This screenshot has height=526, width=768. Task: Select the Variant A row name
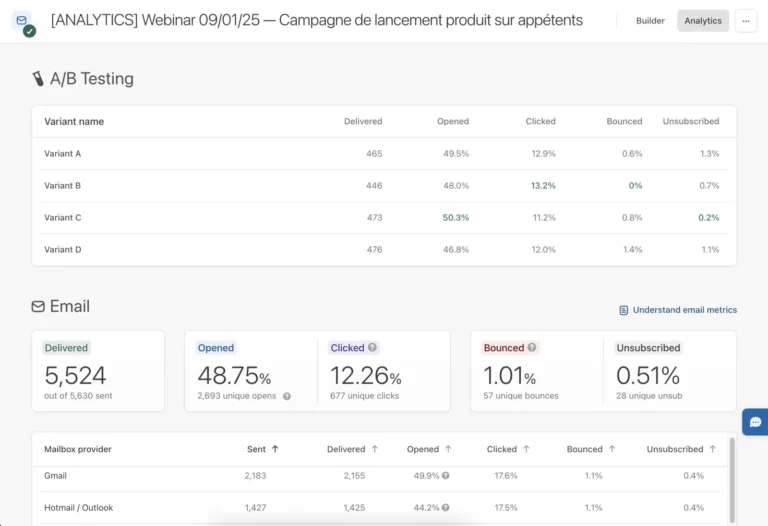[63, 154]
